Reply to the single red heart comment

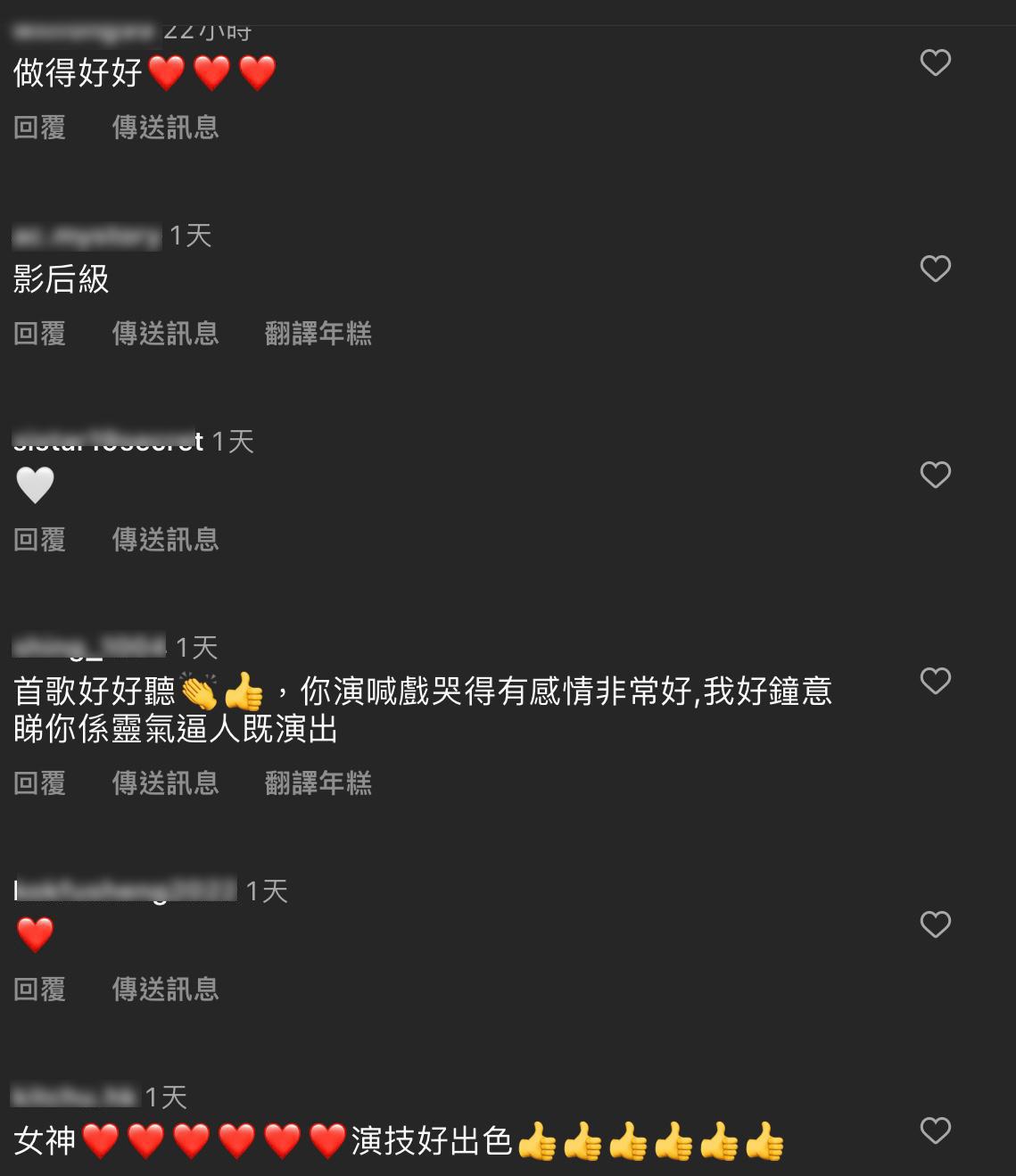click(40, 990)
